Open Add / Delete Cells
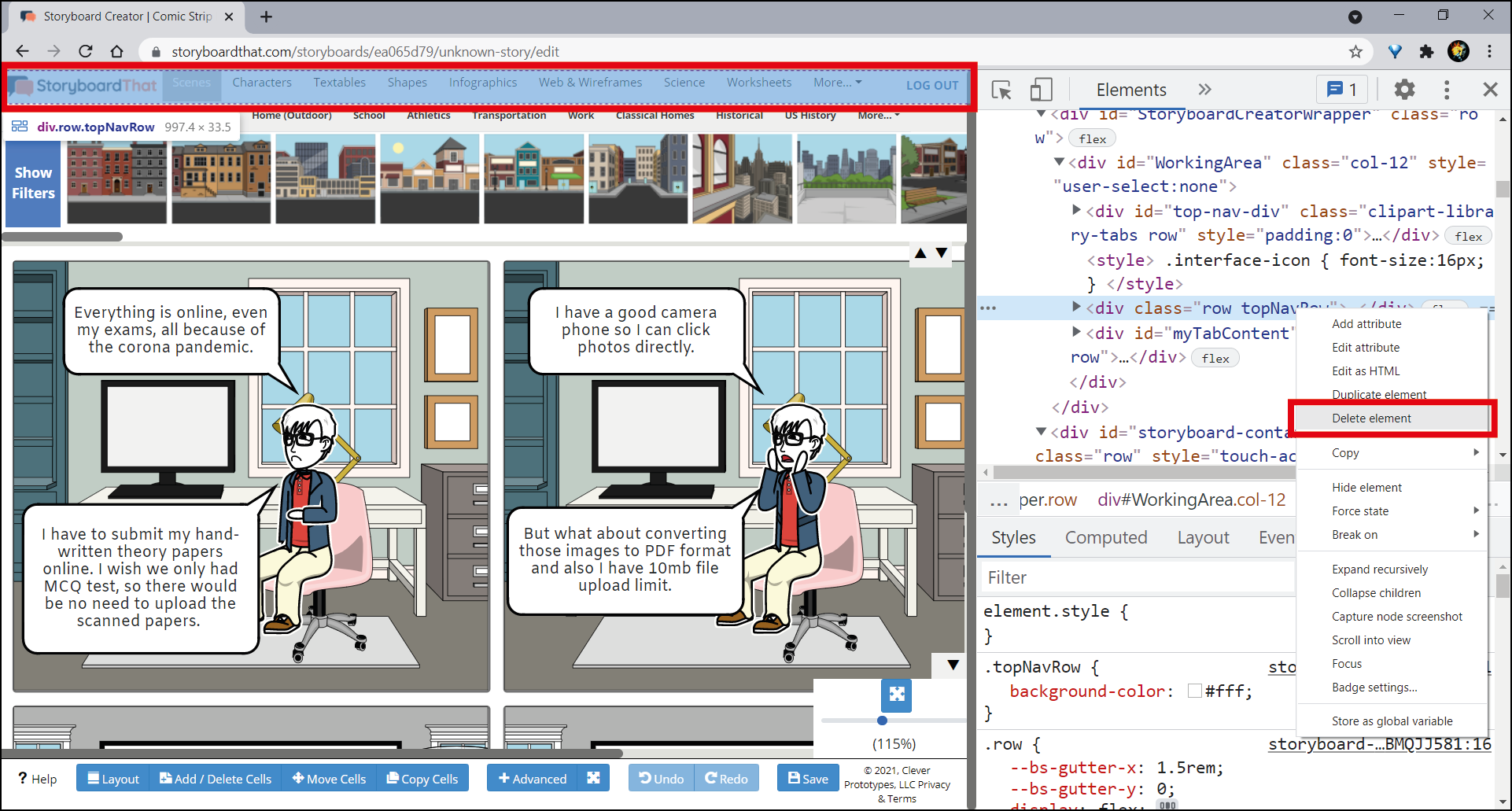Image resolution: width=1512 pixels, height=811 pixels. [216, 778]
